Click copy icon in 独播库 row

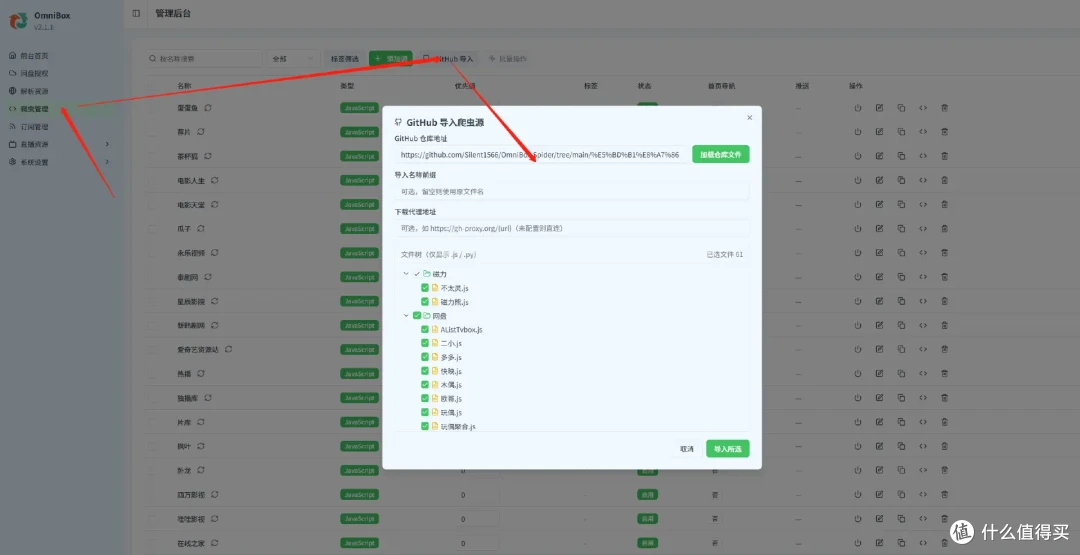coord(901,398)
